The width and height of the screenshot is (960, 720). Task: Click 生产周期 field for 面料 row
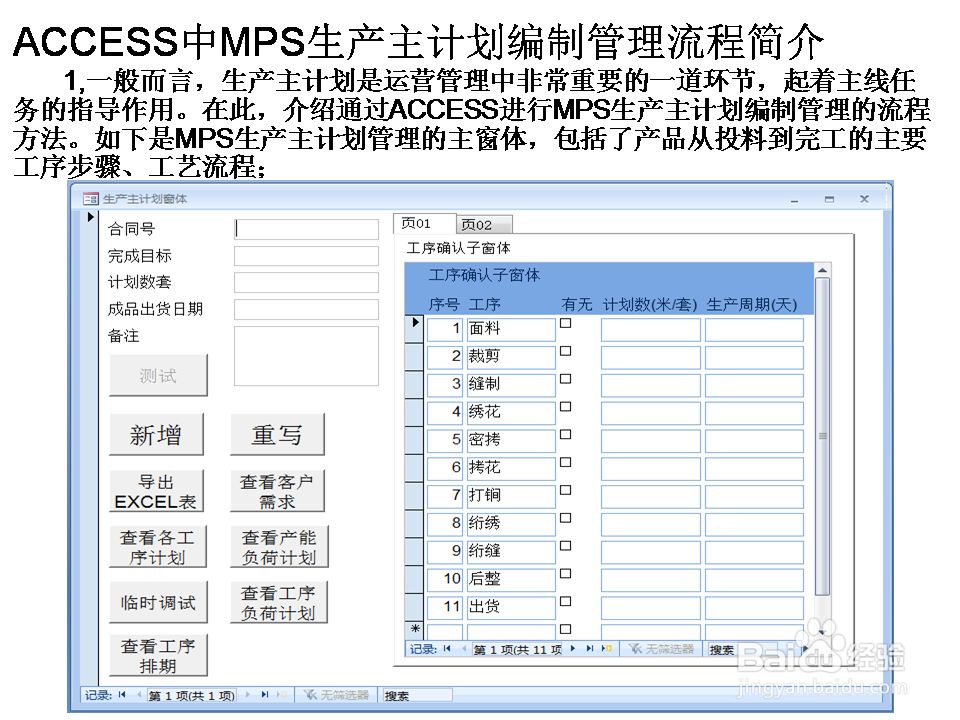pos(754,329)
